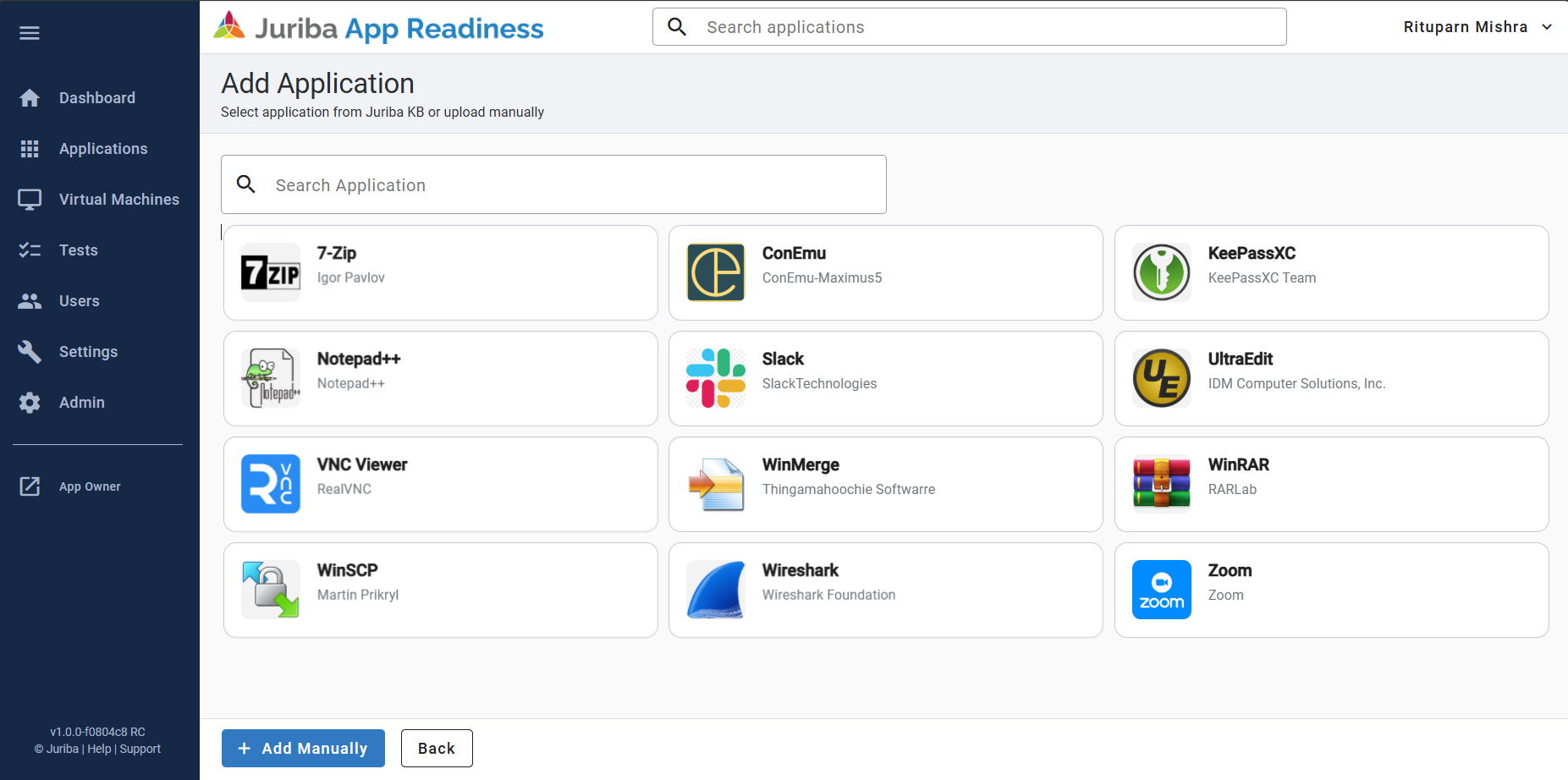Click the Add Manually button
The image size is (1568, 780).
click(303, 749)
